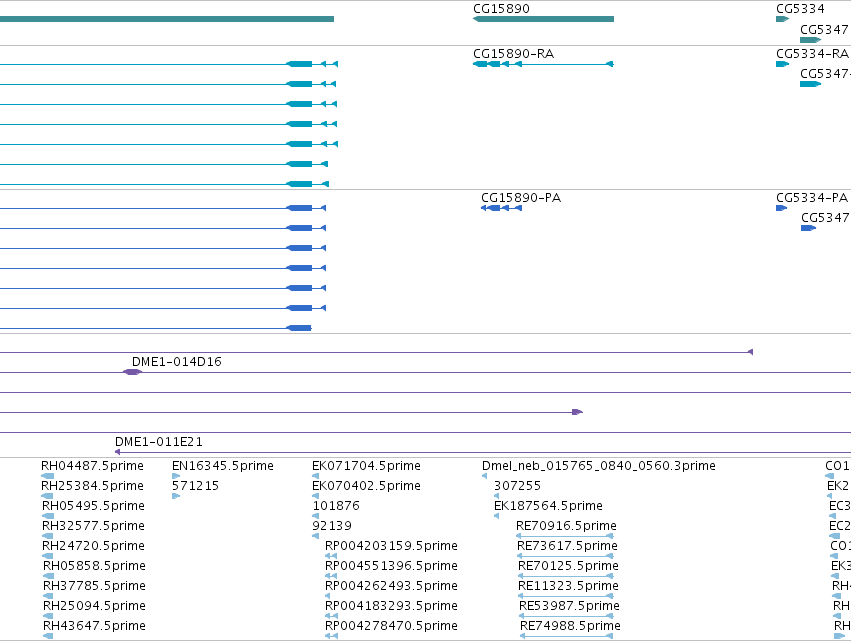Select the CG5347 gene arrow glyph

tap(810, 40)
